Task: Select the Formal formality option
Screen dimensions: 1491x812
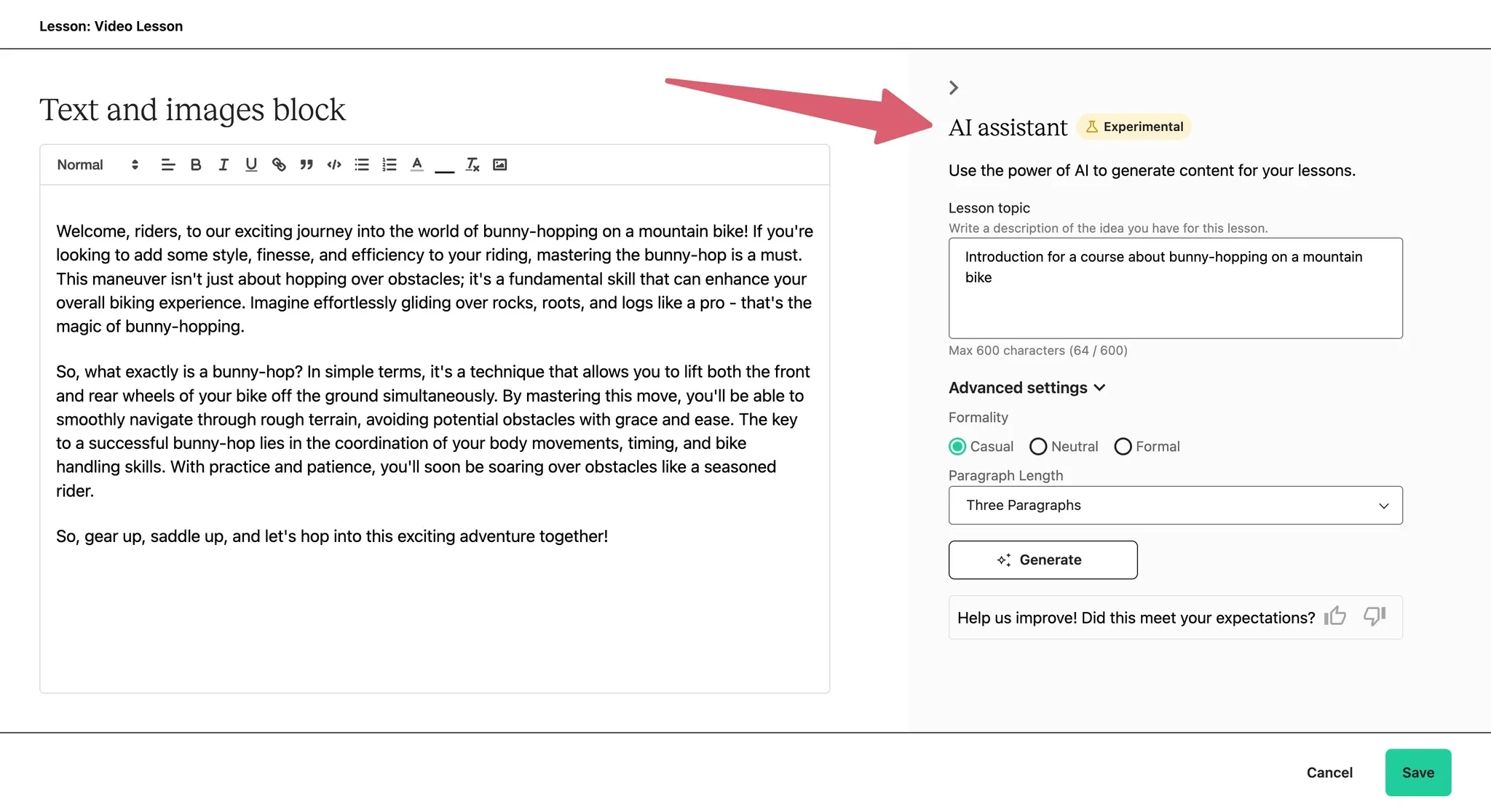Action: pos(1121,447)
